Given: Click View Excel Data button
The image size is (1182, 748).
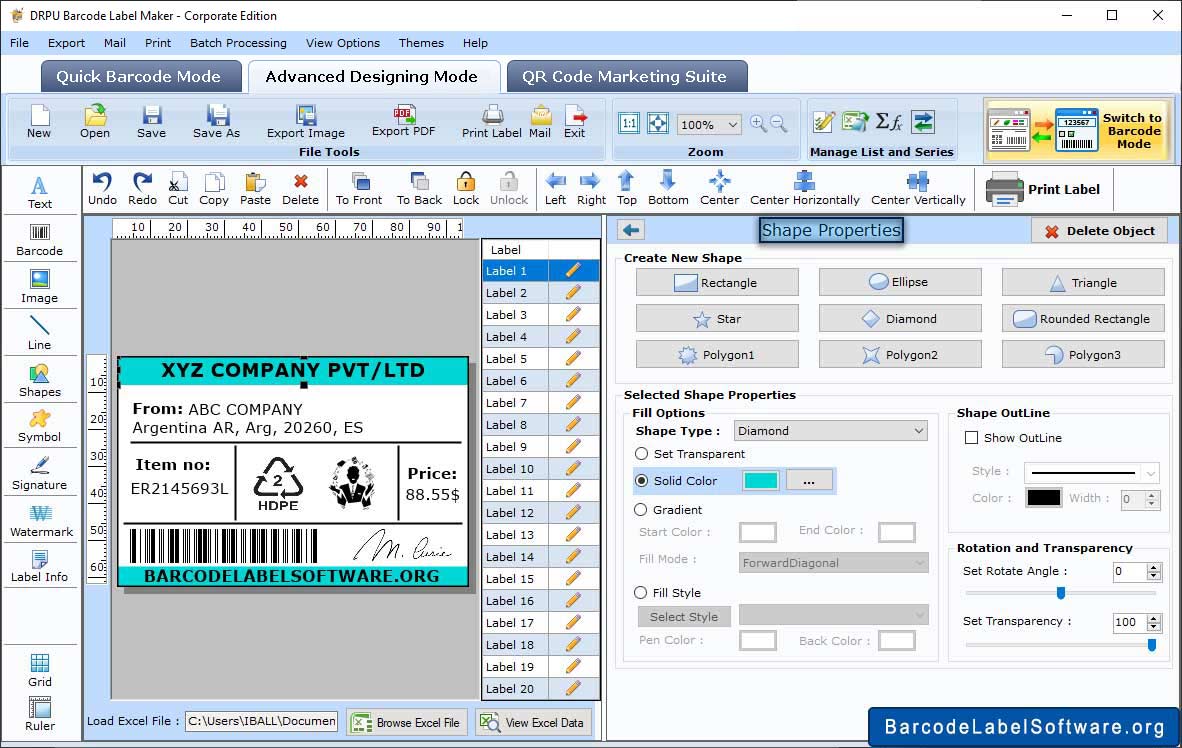Looking at the screenshot, I should click(533, 722).
